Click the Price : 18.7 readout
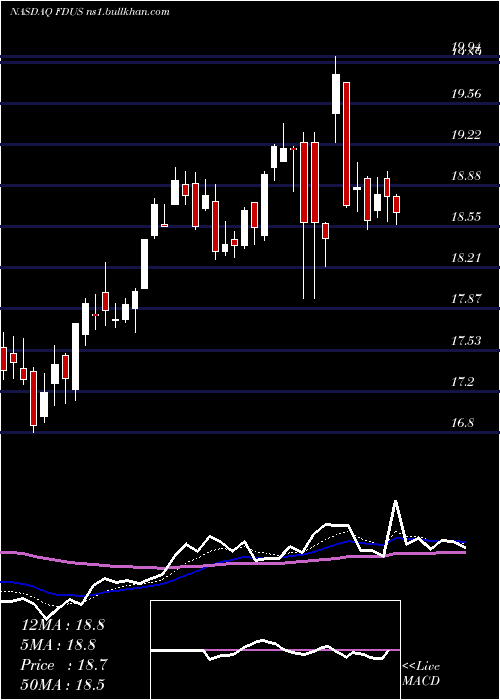 [x=64, y=665]
